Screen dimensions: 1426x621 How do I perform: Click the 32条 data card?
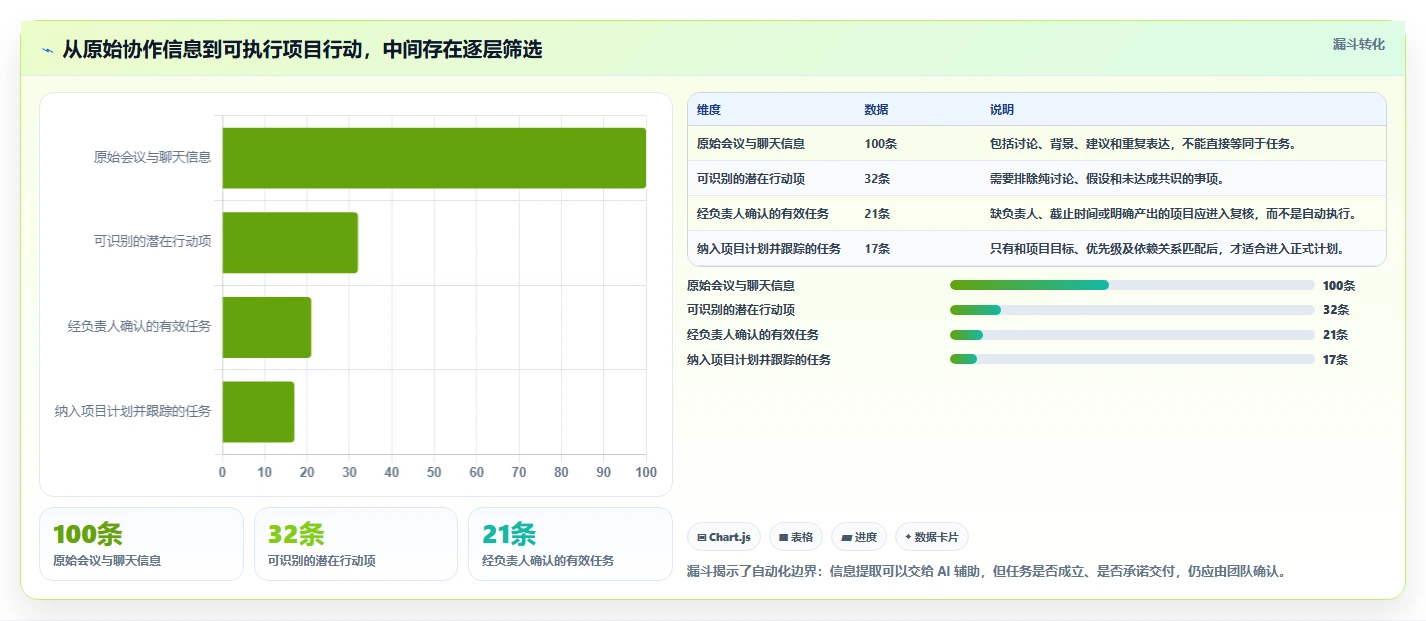point(356,544)
